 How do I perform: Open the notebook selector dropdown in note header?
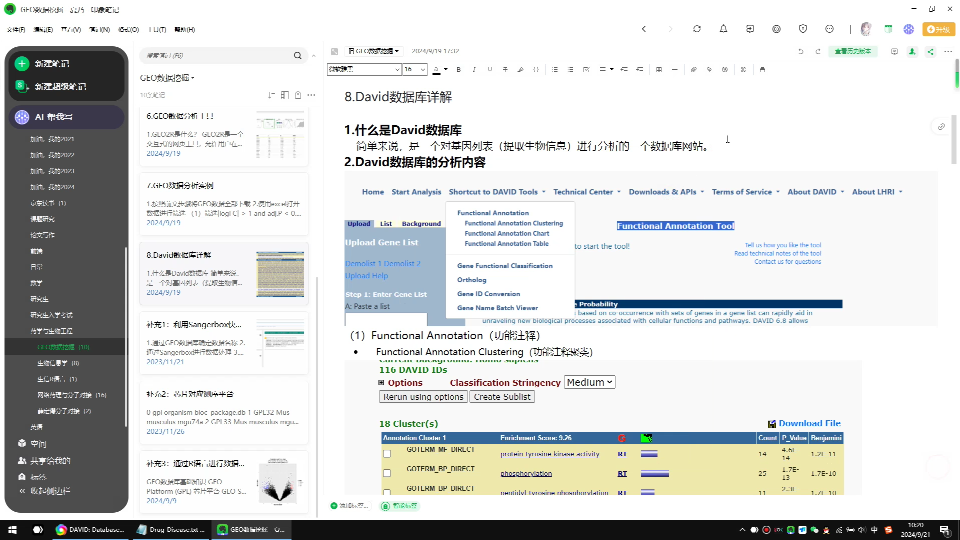coord(373,51)
